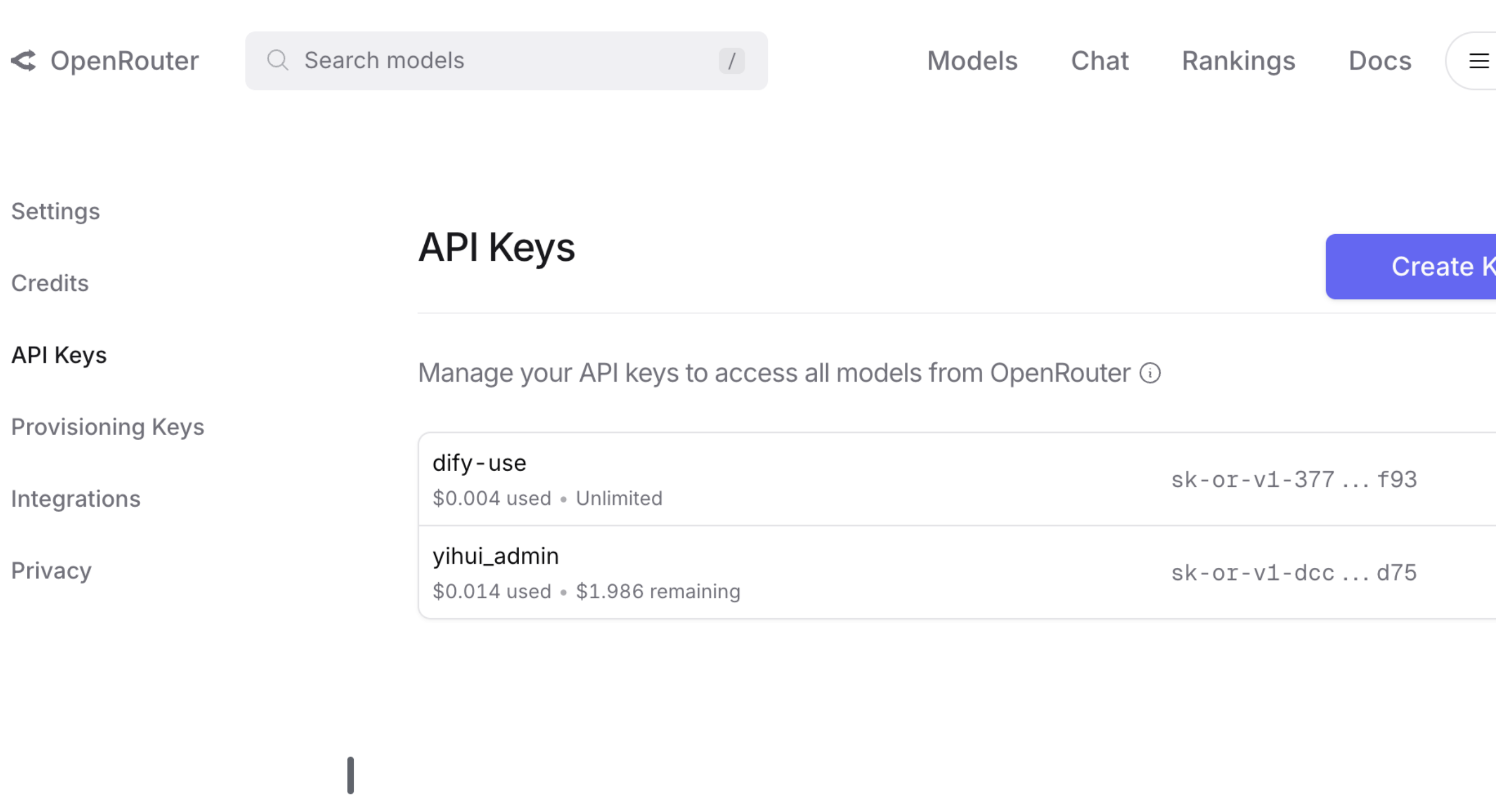
Task: Open the hamburger menu icon
Action: pyautogui.click(x=1478, y=61)
